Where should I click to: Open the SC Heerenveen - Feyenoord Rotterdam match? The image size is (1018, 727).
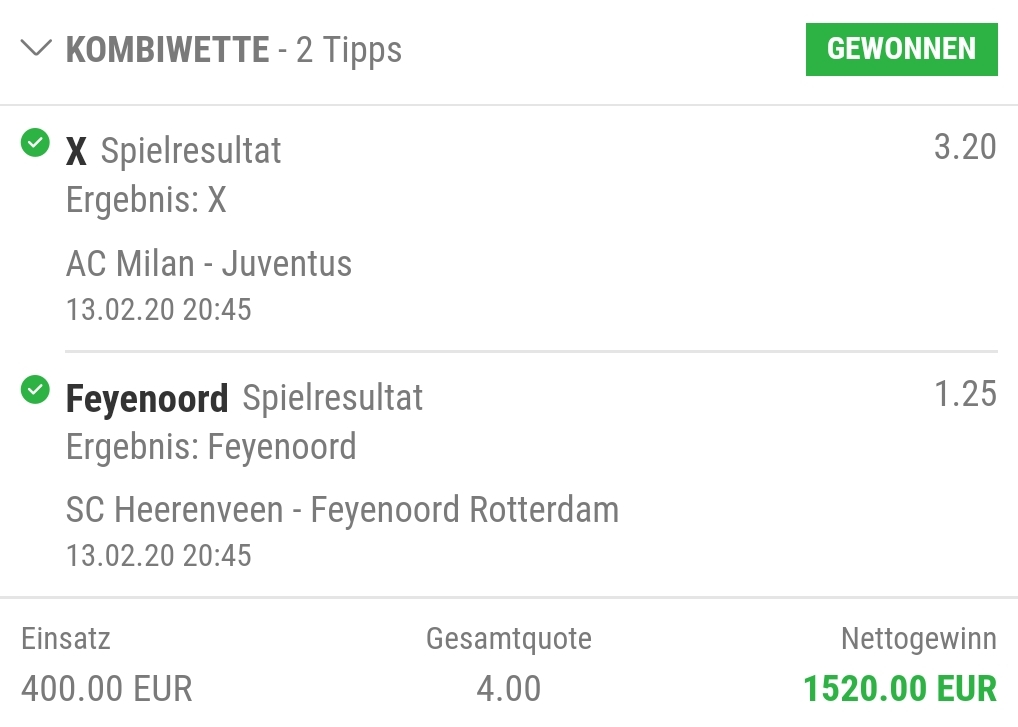342,510
